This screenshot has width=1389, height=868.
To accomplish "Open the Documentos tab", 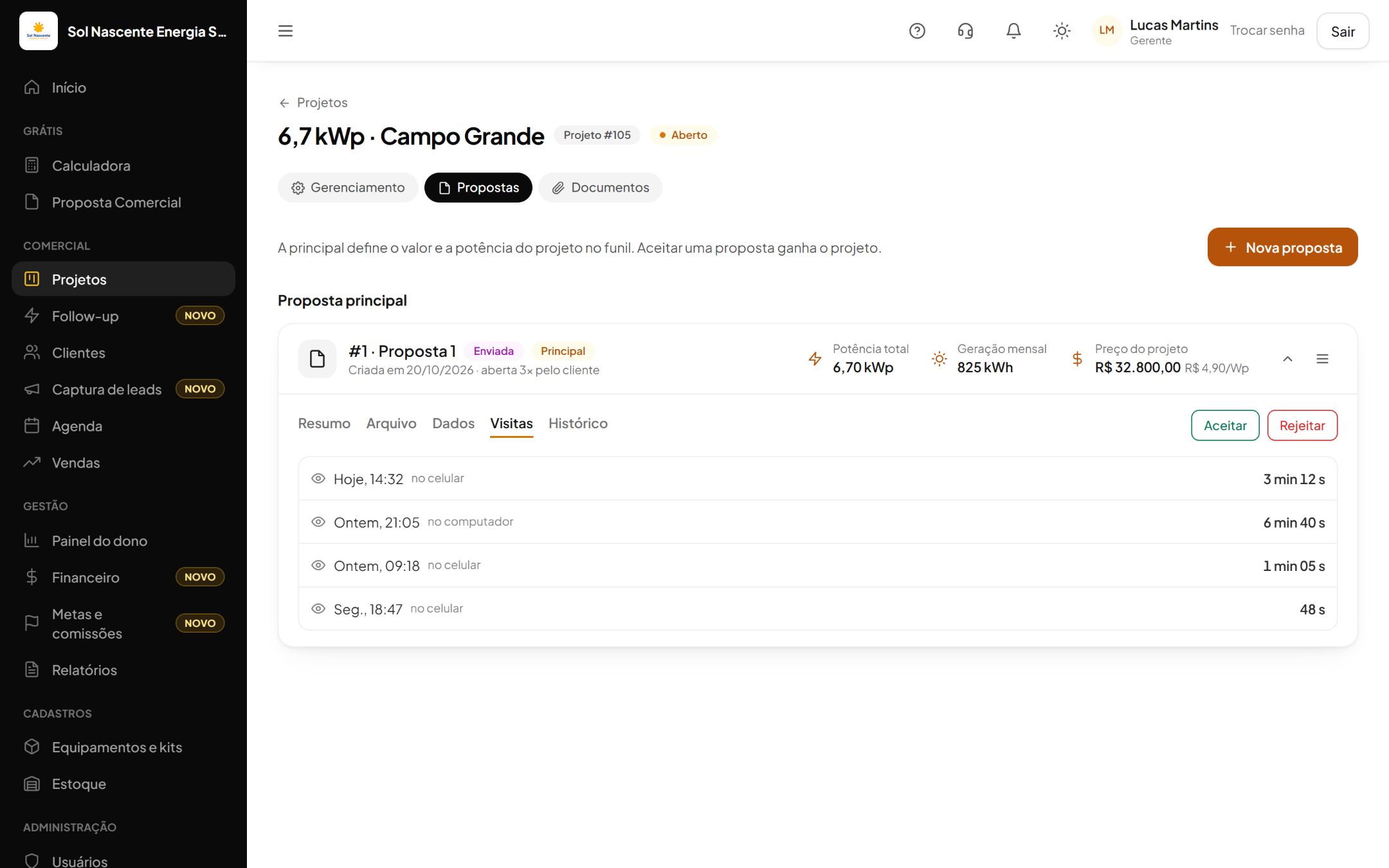I will click(x=600, y=188).
